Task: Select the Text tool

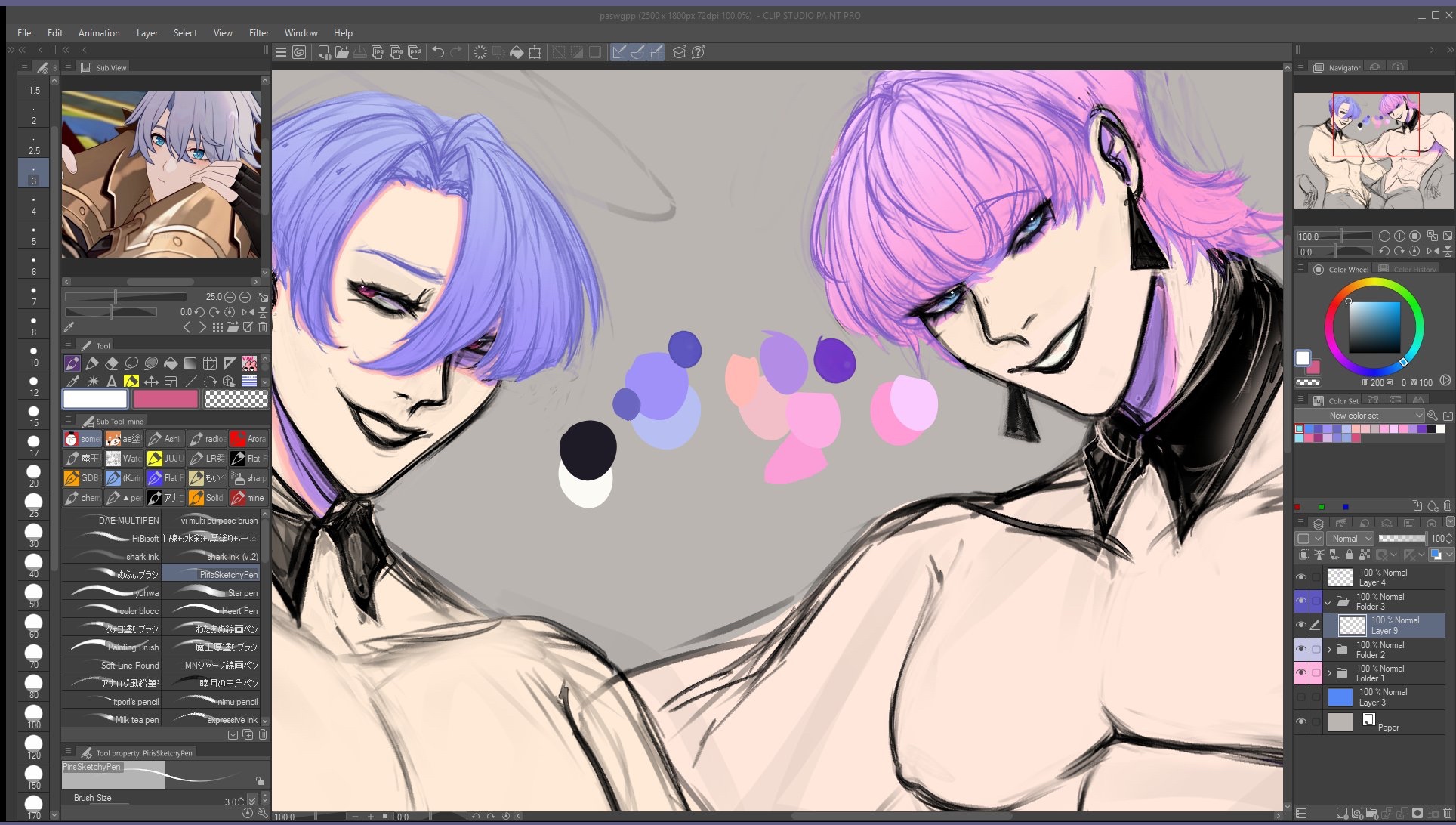Action: (x=112, y=382)
